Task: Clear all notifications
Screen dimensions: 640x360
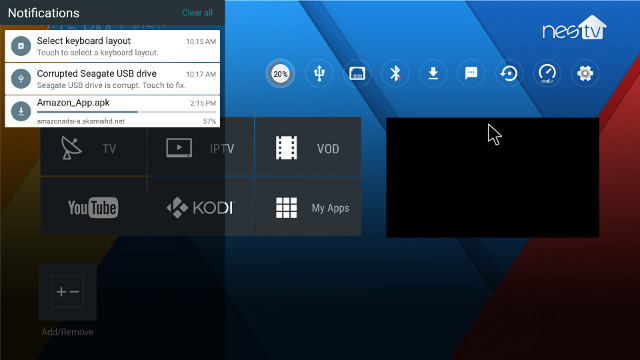Action: pos(197,13)
